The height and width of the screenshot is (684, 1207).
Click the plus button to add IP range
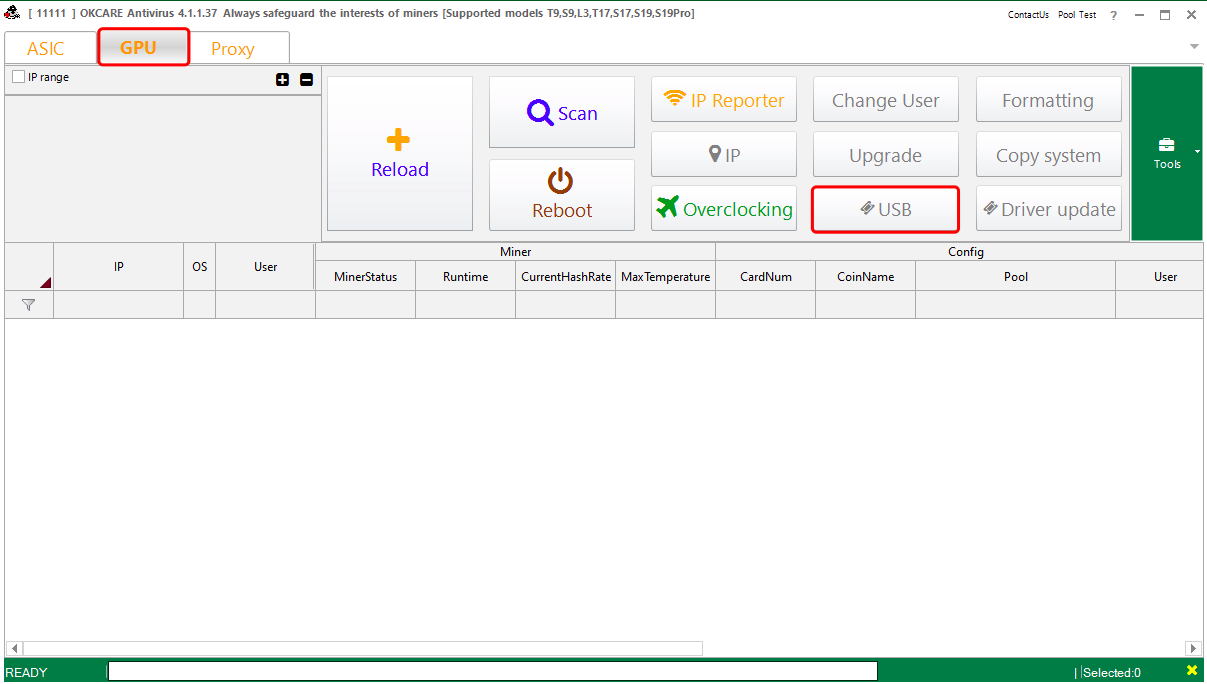point(283,79)
